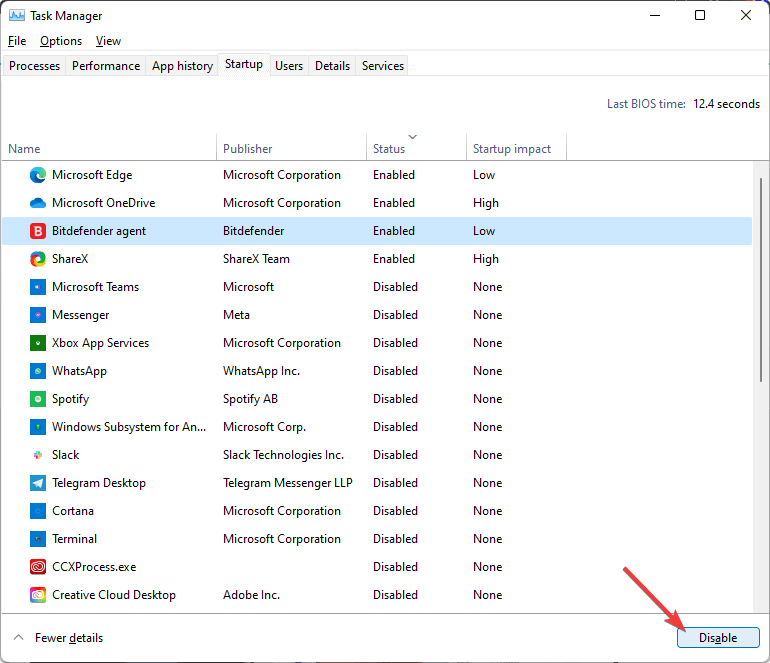Click the Telegram Desktop icon

click(38, 483)
